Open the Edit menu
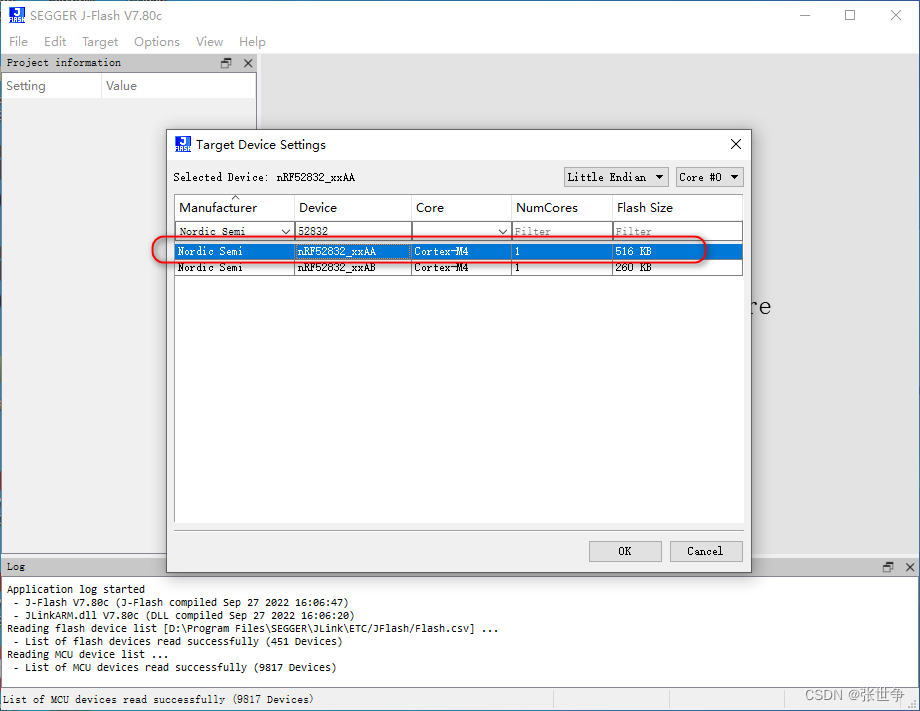Image resolution: width=920 pixels, height=711 pixels. click(x=55, y=42)
